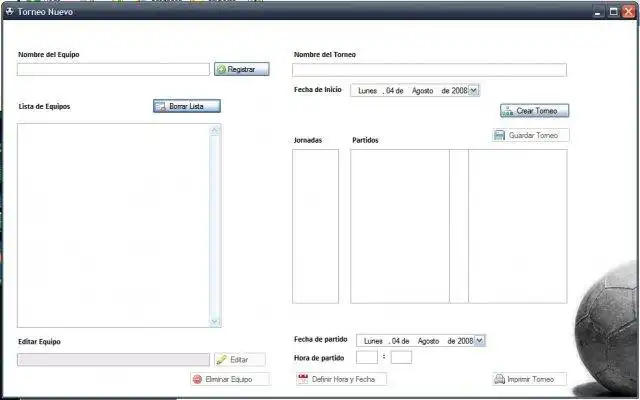
Task: Click the green Registrar icon
Action: (221, 69)
